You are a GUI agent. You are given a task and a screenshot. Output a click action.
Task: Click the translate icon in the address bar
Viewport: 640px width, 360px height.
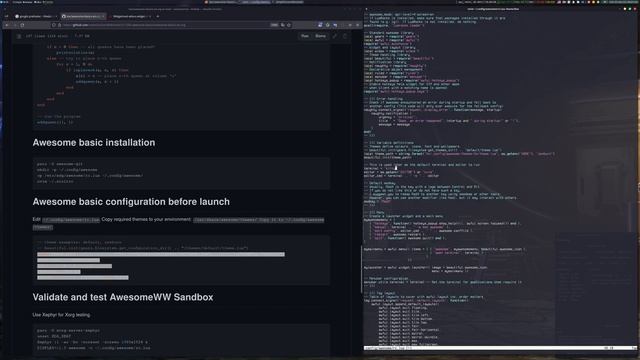283,25
